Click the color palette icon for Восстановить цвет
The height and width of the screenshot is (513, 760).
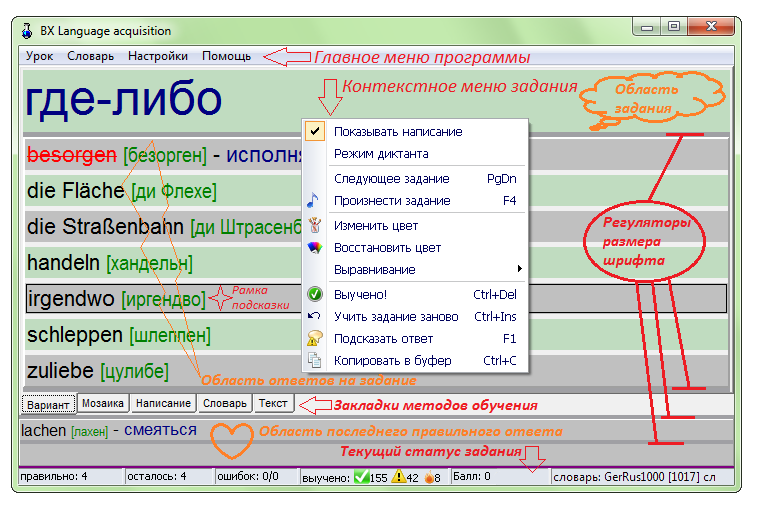coord(315,248)
